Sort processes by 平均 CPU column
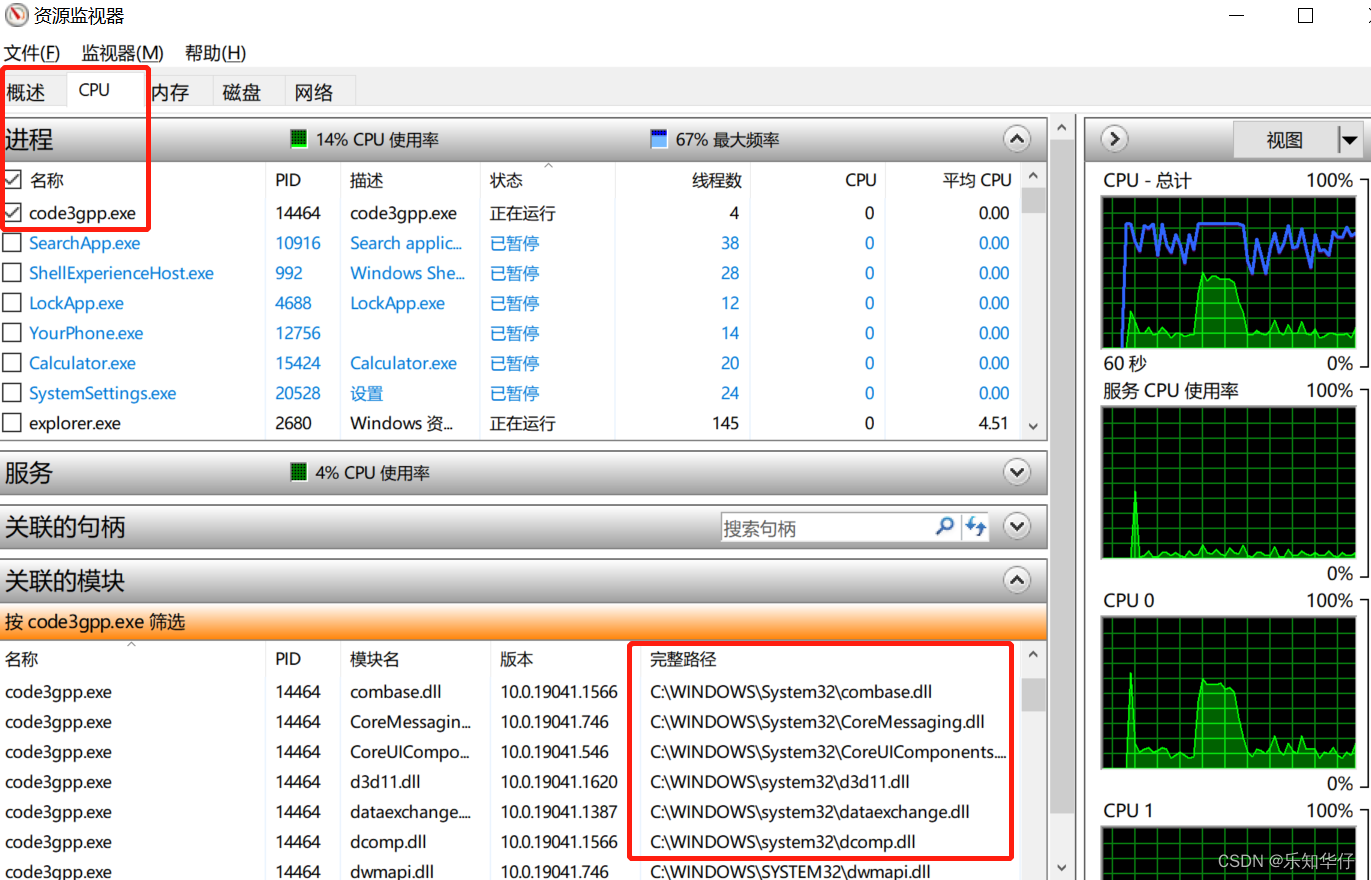This screenshot has width=1371, height=880. 976,180
